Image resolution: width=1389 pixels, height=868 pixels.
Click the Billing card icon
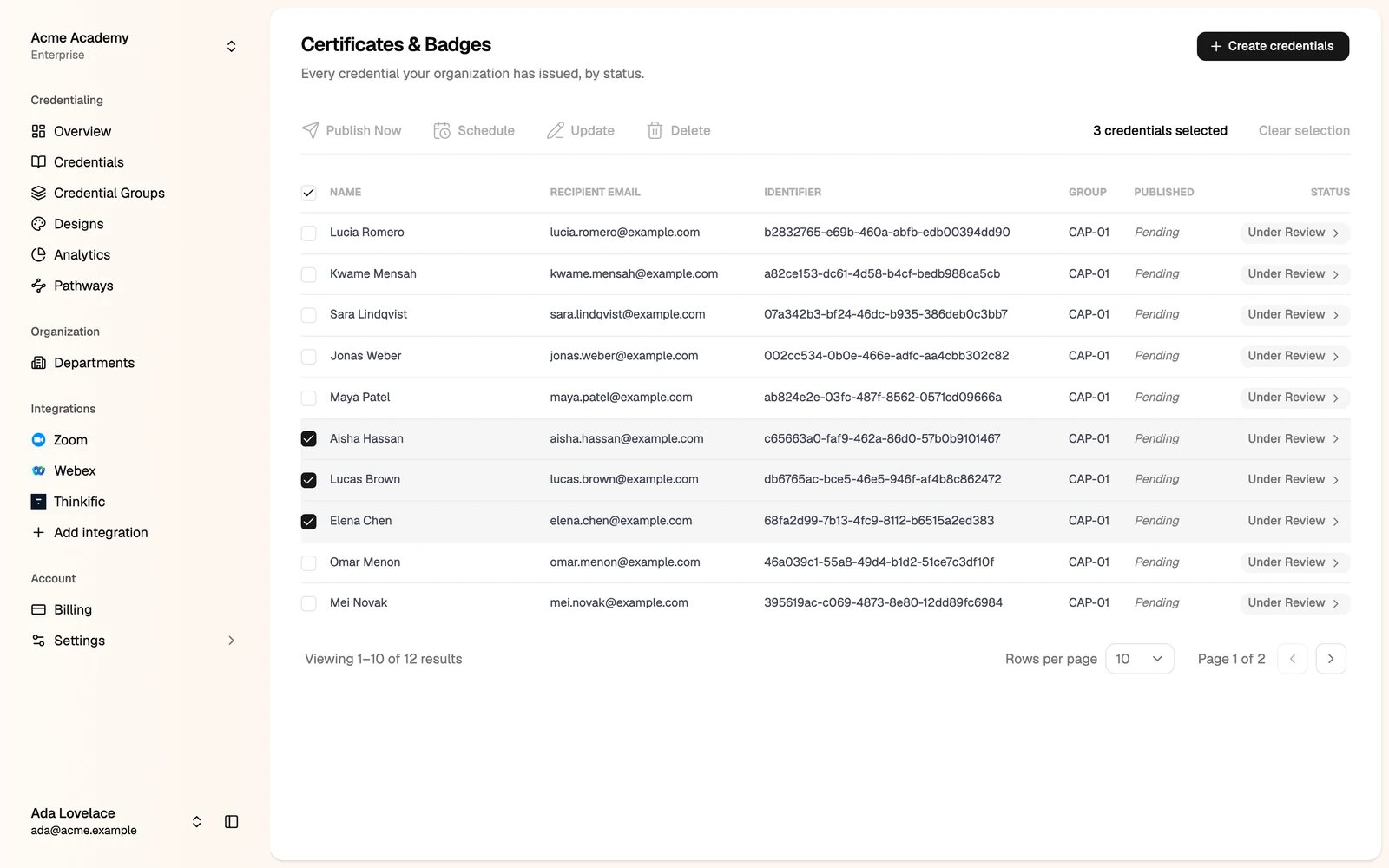pos(38,609)
